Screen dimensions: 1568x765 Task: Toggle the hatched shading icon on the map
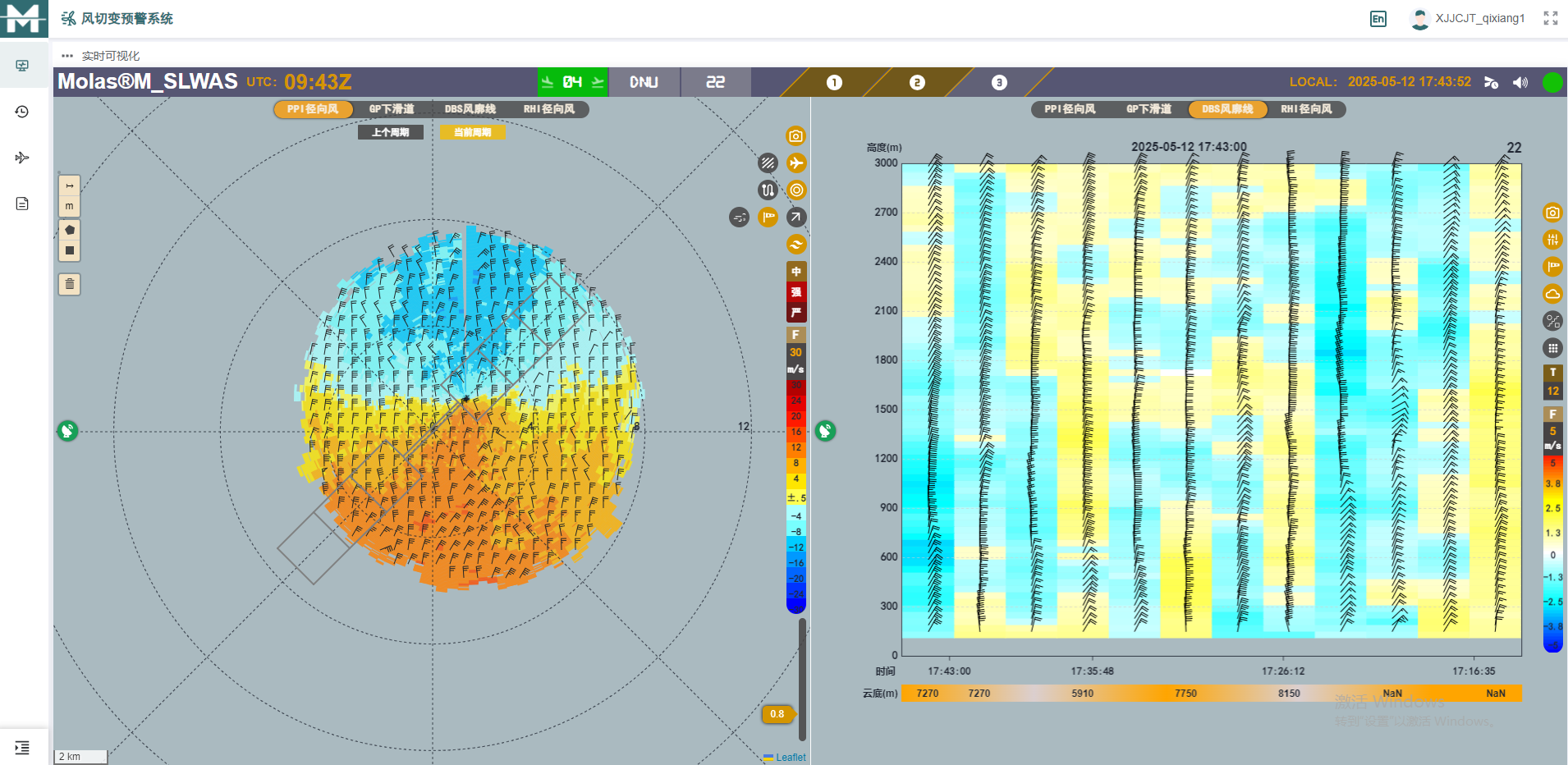[768, 163]
